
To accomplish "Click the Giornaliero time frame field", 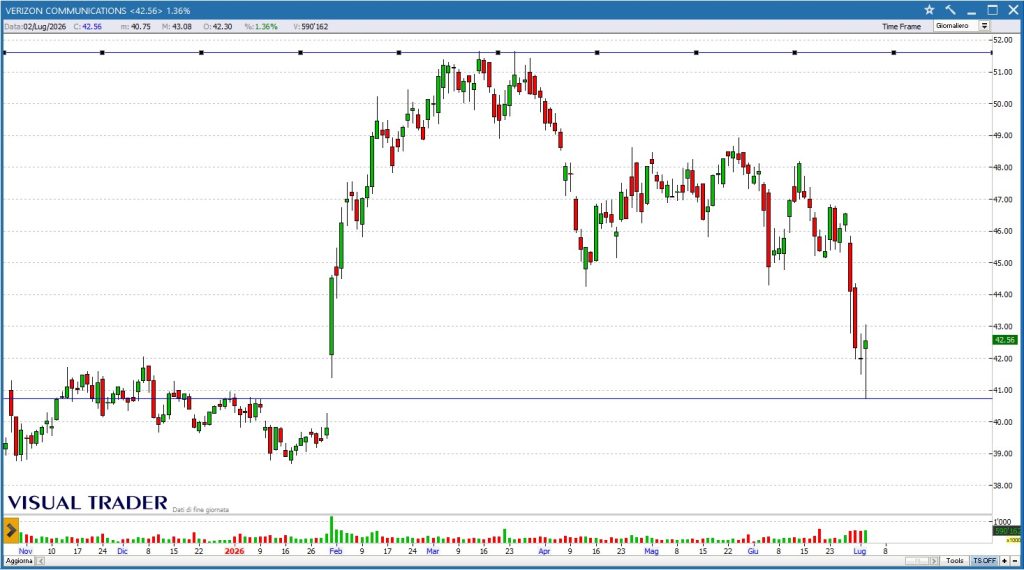I will pos(956,26).
